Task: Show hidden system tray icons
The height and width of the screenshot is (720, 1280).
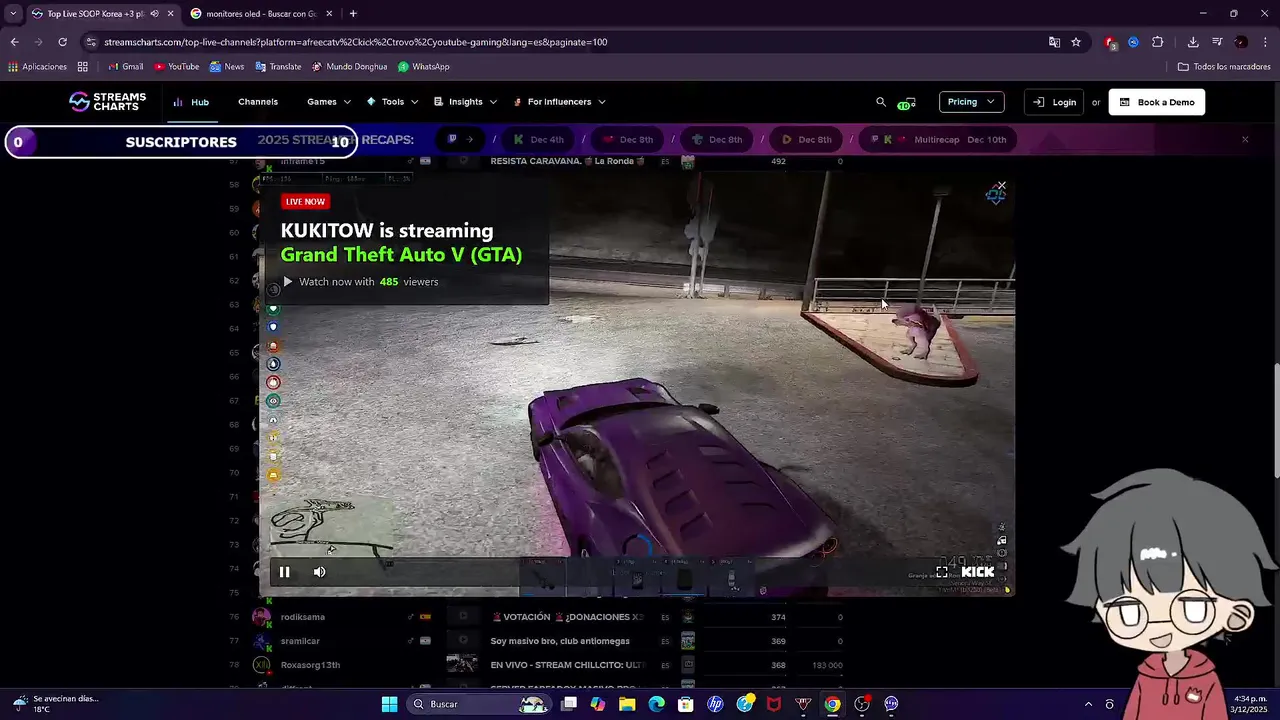Action: [x=1088, y=704]
